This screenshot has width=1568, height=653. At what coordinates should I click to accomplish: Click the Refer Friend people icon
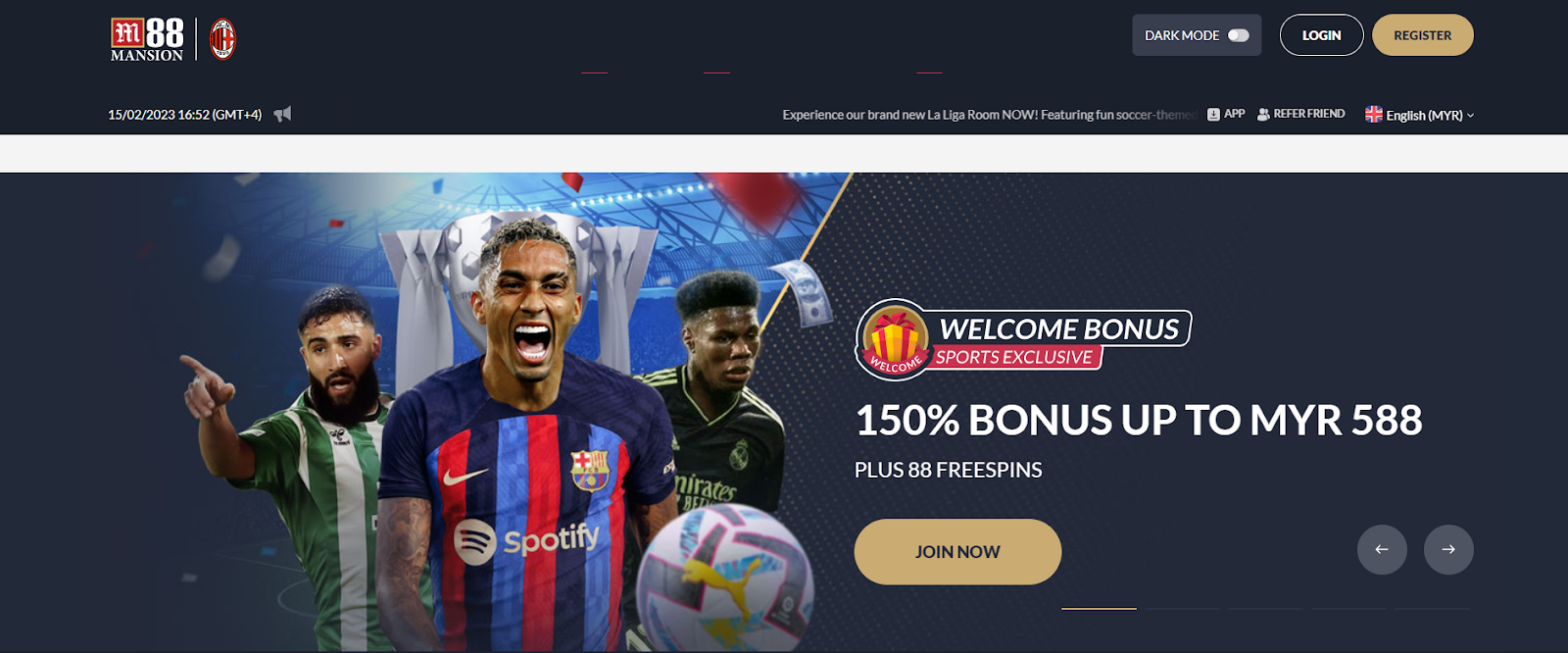pos(1263,115)
